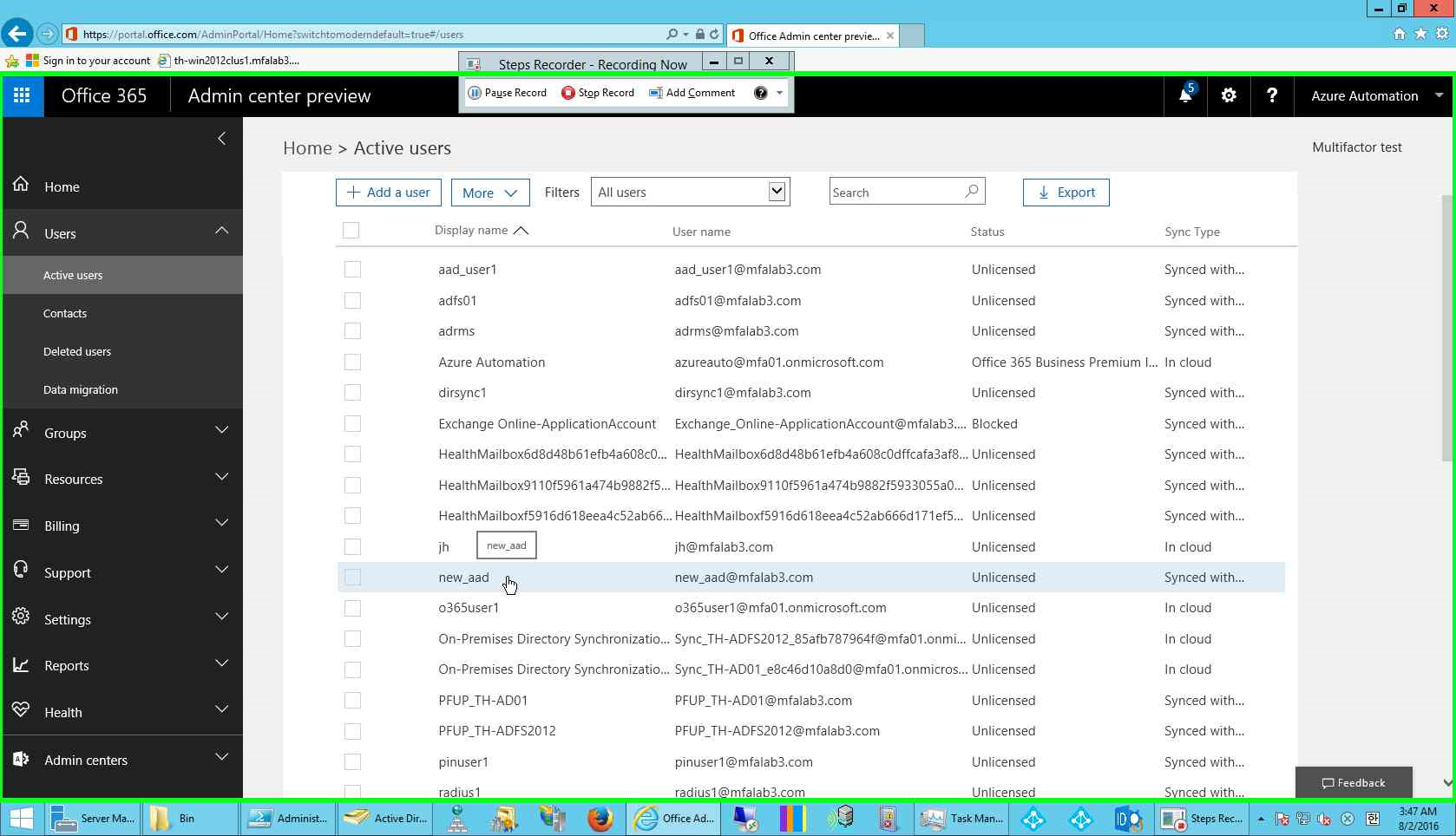The image size is (1456, 836).
Task: Go to browser home page icon
Action: (1399, 34)
